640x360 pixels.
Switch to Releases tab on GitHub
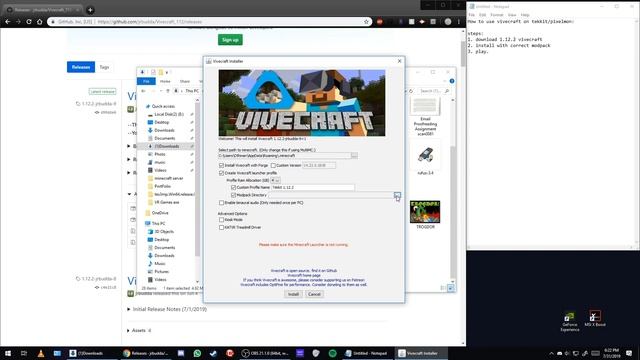tap(81, 67)
